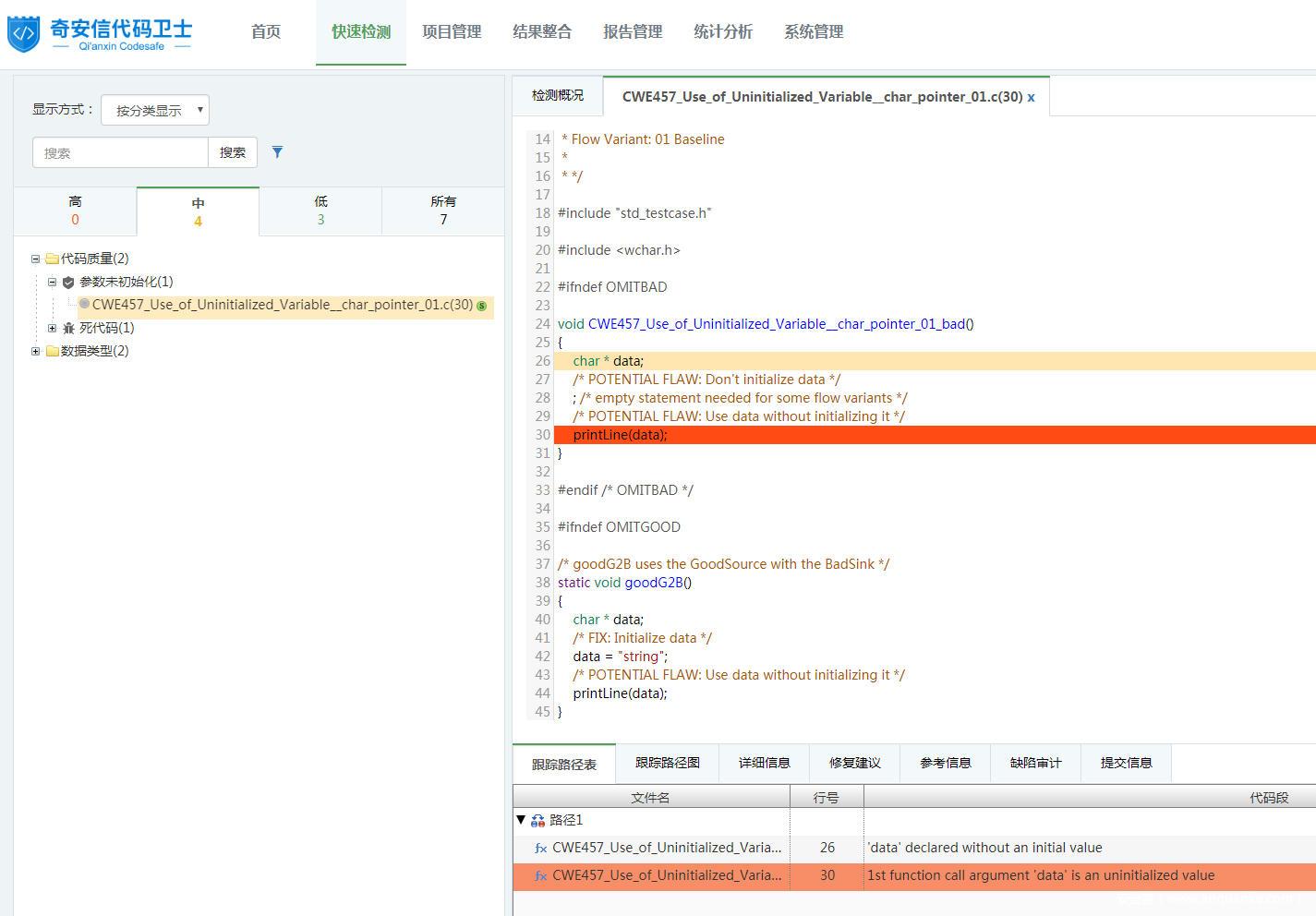Open 项目管理 in the top navigation
Image resolution: width=1316 pixels, height=916 pixels.
pyautogui.click(x=452, y=32)
